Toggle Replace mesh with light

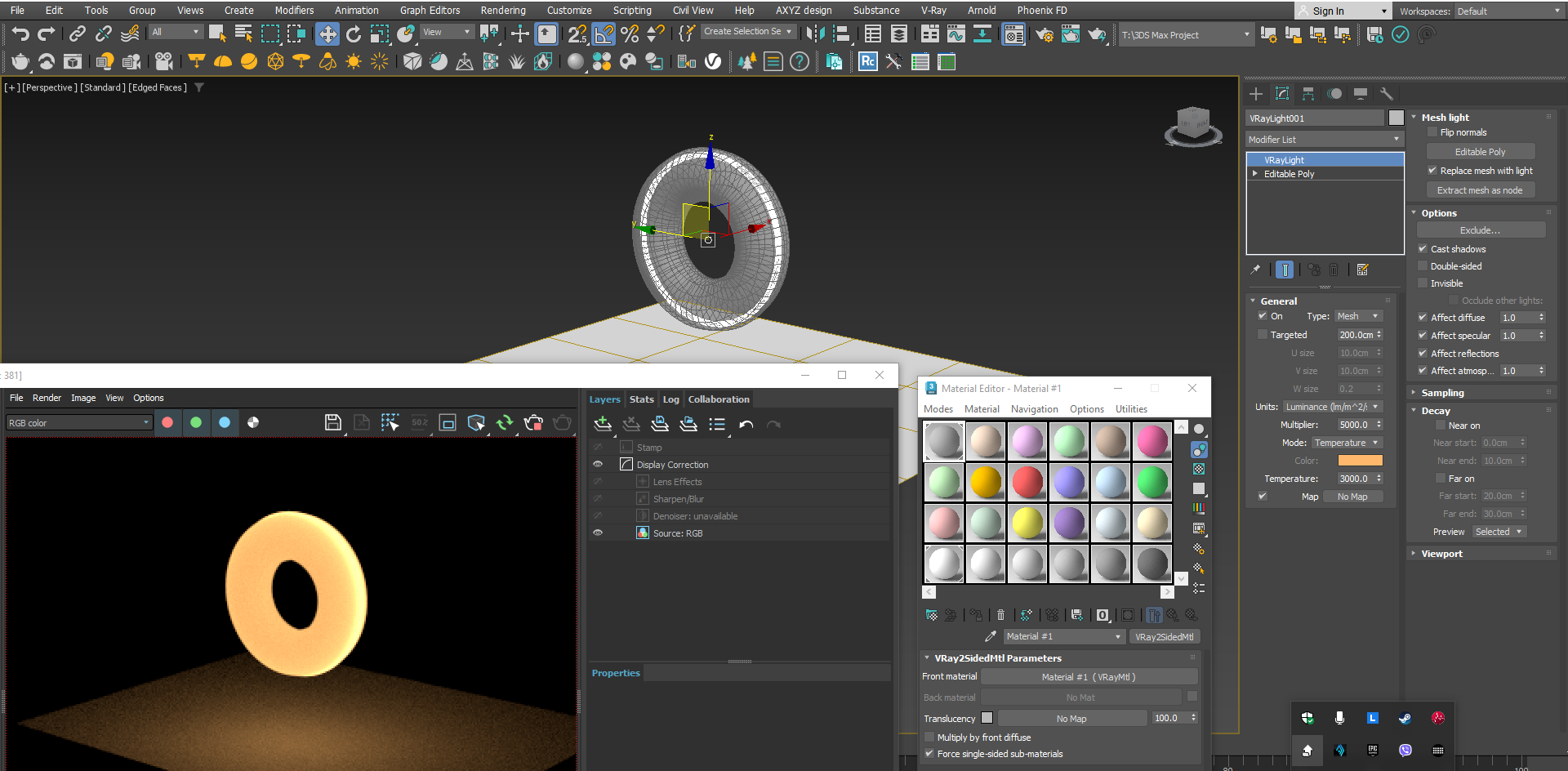[x=1432, y=171]
